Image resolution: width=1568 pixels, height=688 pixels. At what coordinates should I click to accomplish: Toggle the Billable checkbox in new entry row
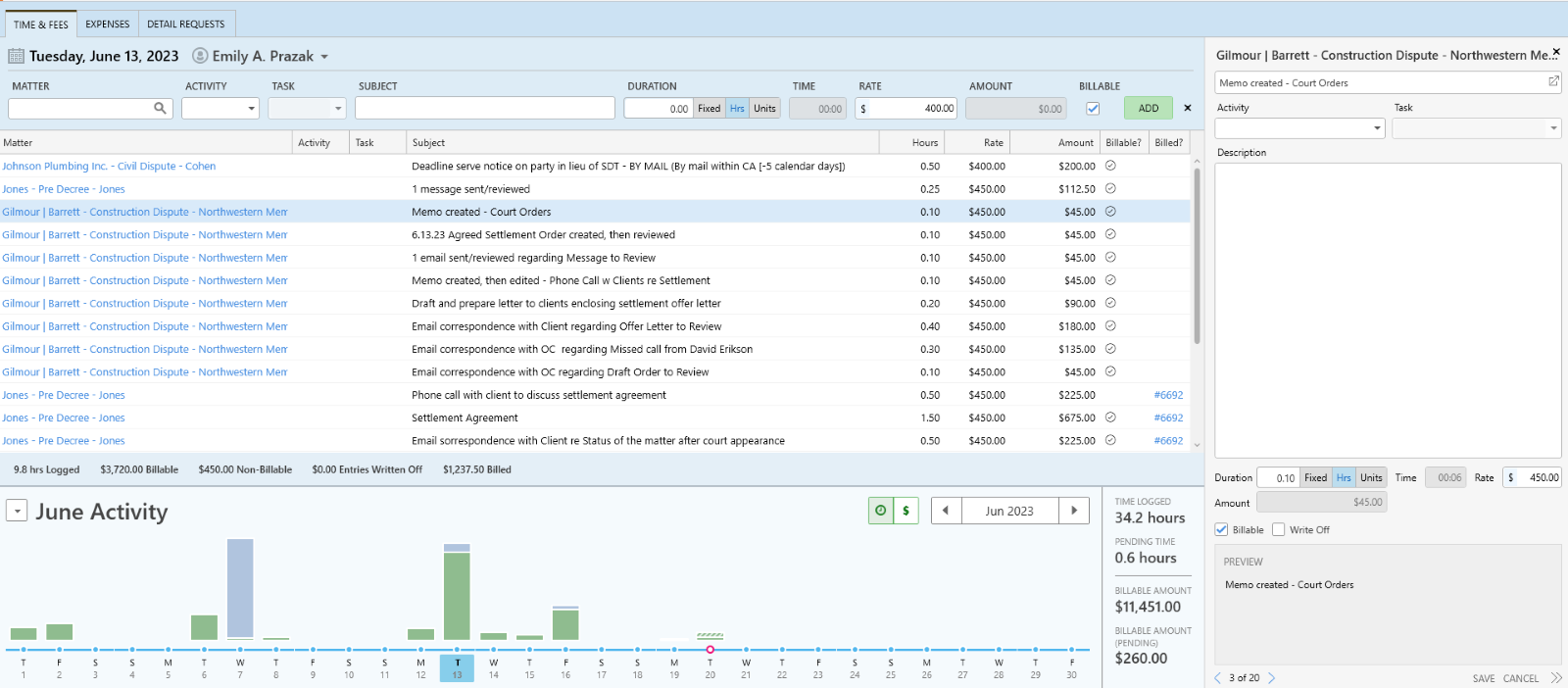1093,109
